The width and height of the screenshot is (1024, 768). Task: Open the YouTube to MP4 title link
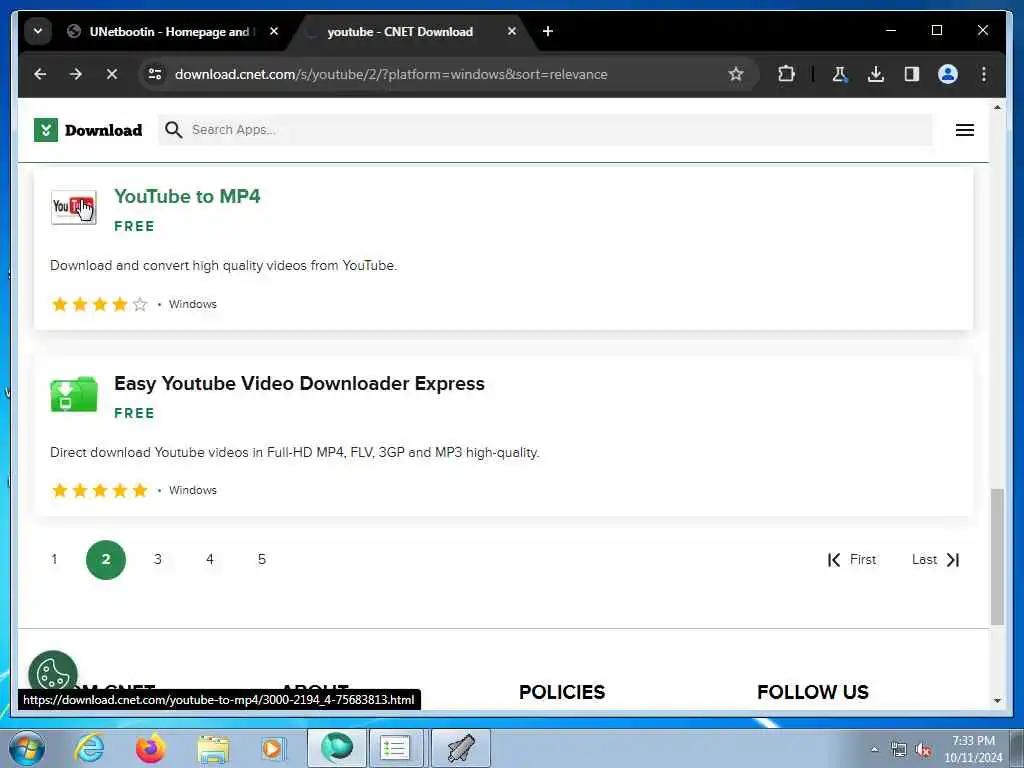point(187,196)
